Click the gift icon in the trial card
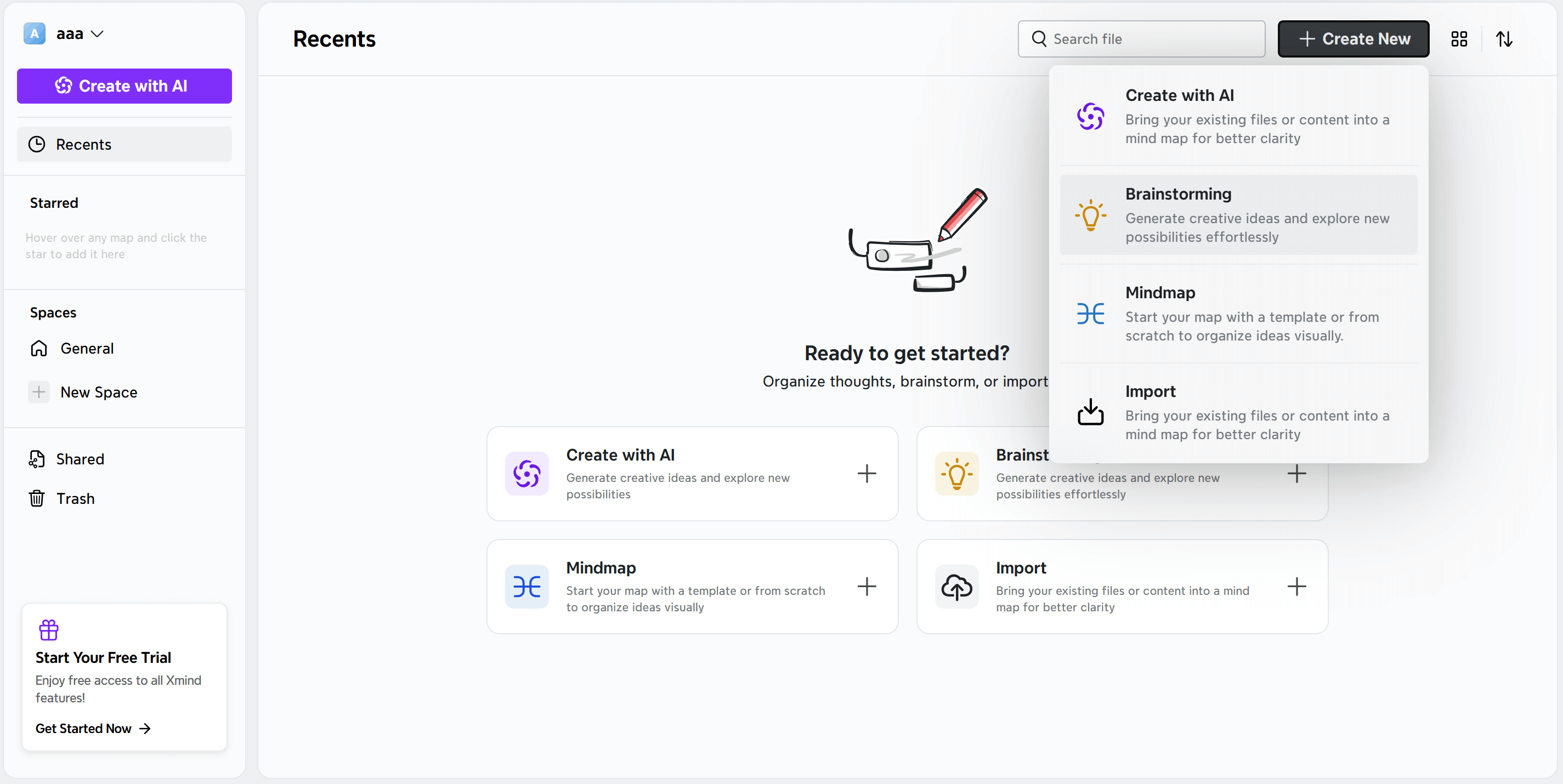This screenshot has width=1563, height=784. point(49,629)
